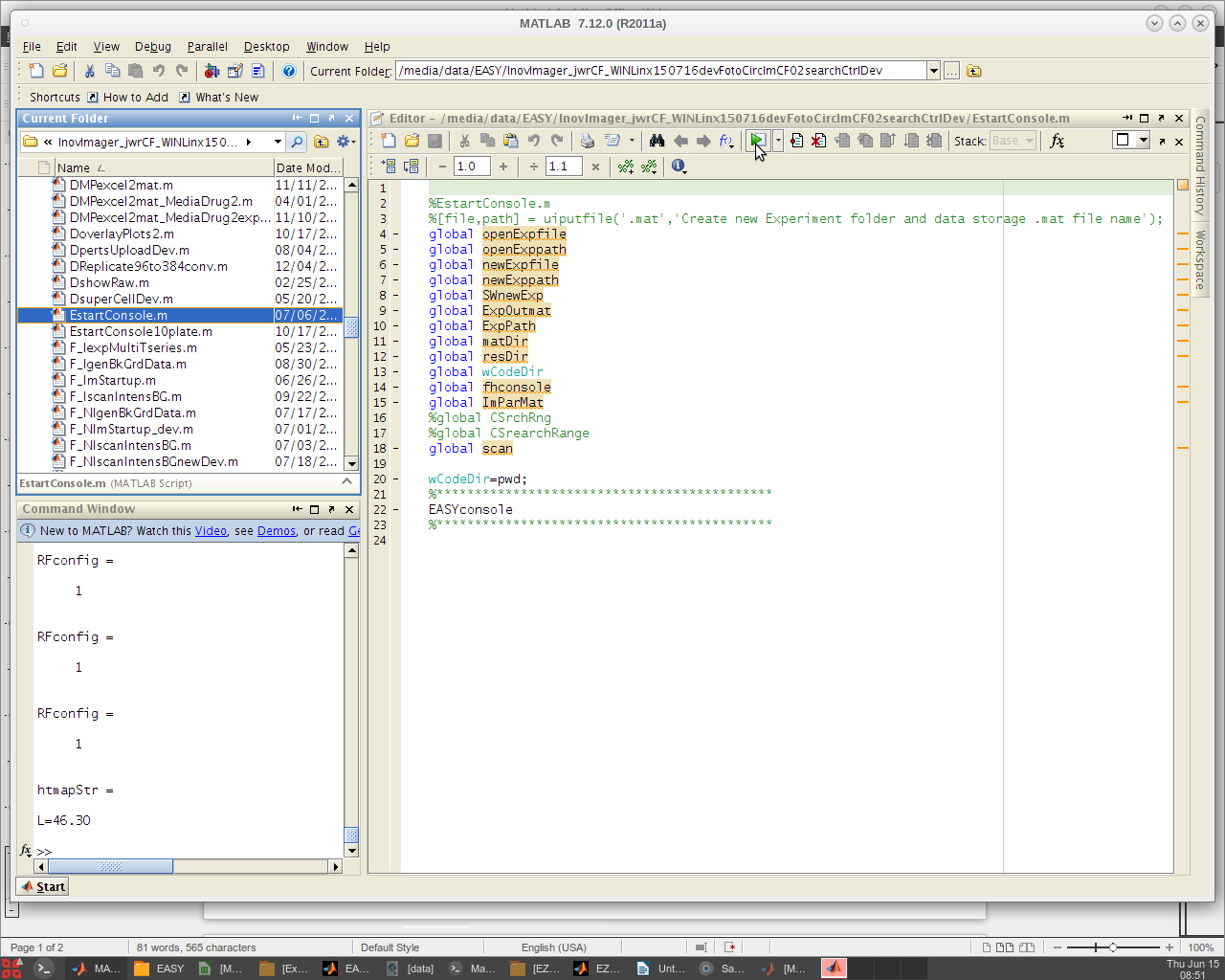Open MATLAB Help question mark icon
This screenshot has width=1225, height=980.
click(288, 71)
